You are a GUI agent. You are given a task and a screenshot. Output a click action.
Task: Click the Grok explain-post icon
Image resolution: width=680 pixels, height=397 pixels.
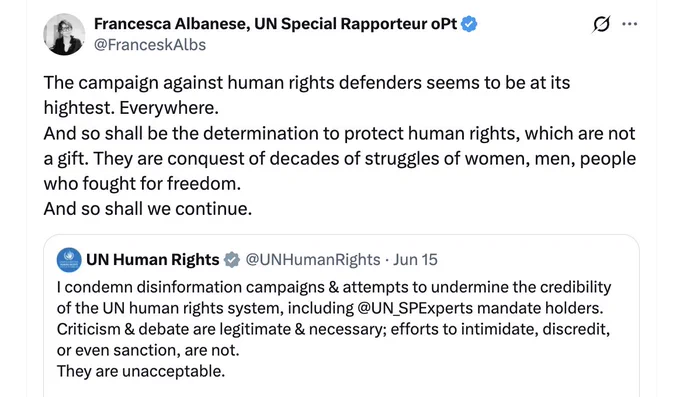click(602, 24)
